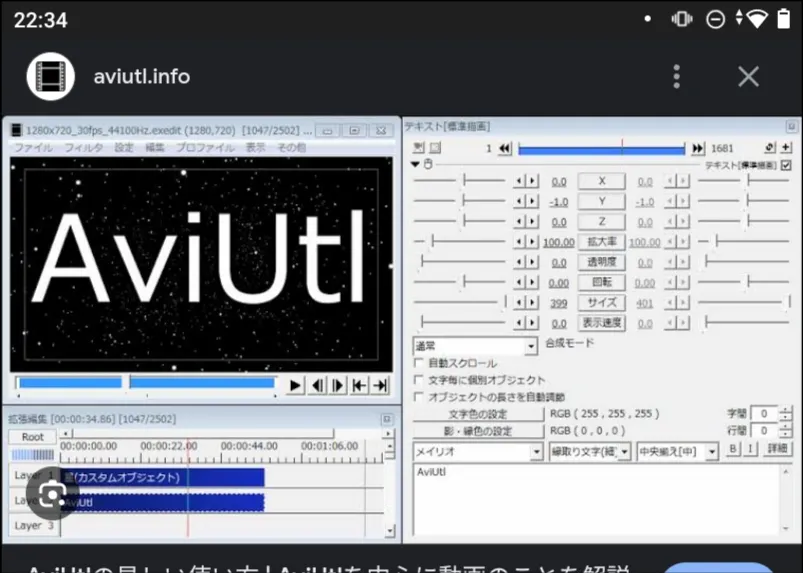The width and height of the screenshot is (803, 573).
Task: Open the フィルタ menu
Action: [x=83, y=147]
